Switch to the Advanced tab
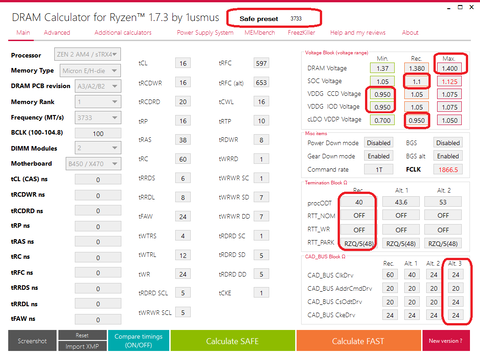 (57, 33)
